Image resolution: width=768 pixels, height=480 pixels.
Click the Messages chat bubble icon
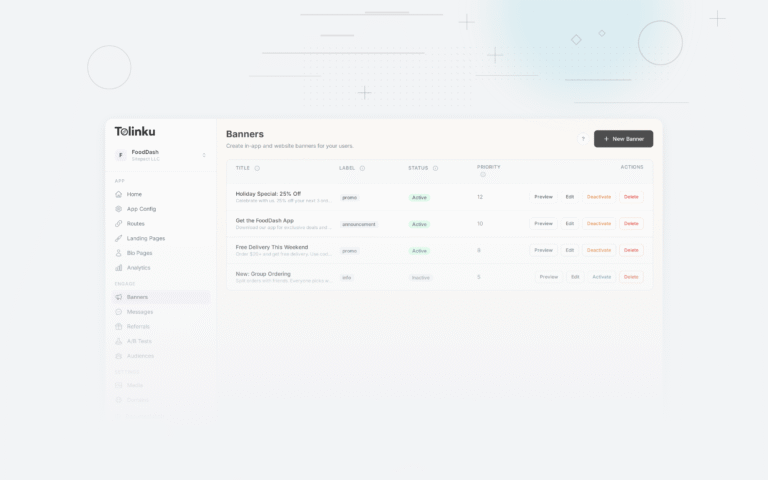119,312
